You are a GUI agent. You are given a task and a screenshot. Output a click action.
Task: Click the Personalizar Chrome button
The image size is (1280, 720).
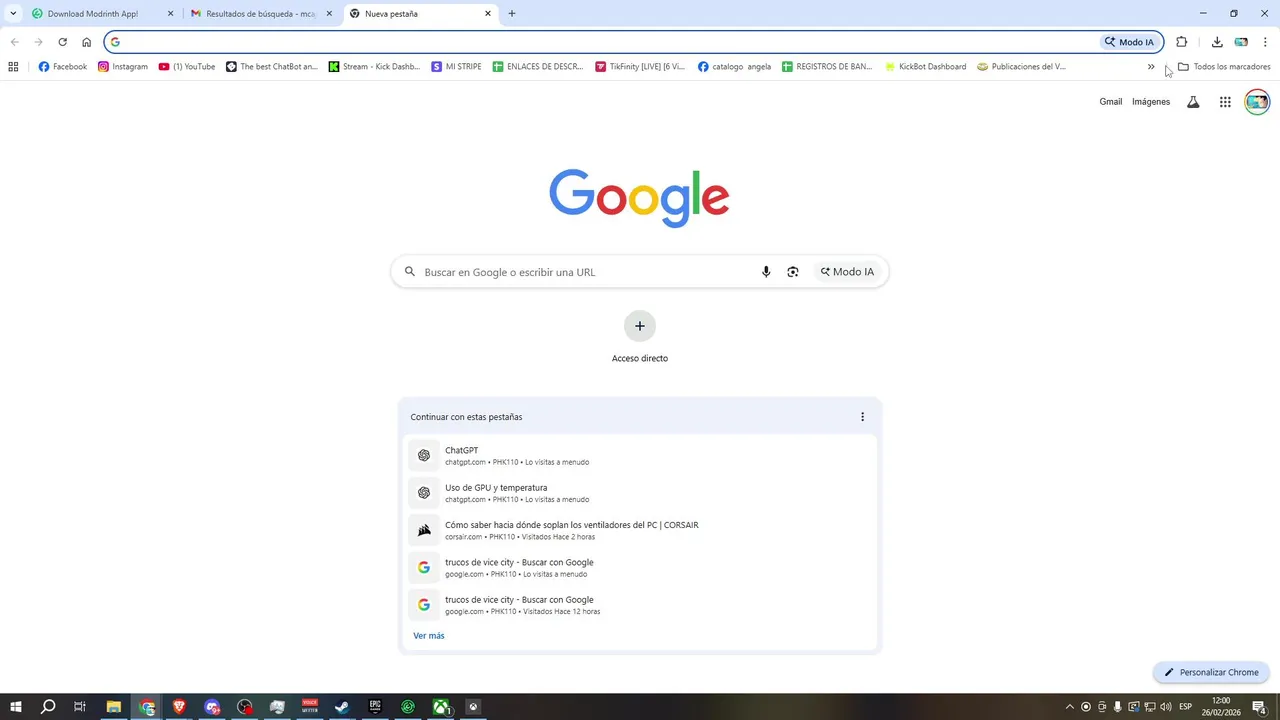click(1211, 672)
